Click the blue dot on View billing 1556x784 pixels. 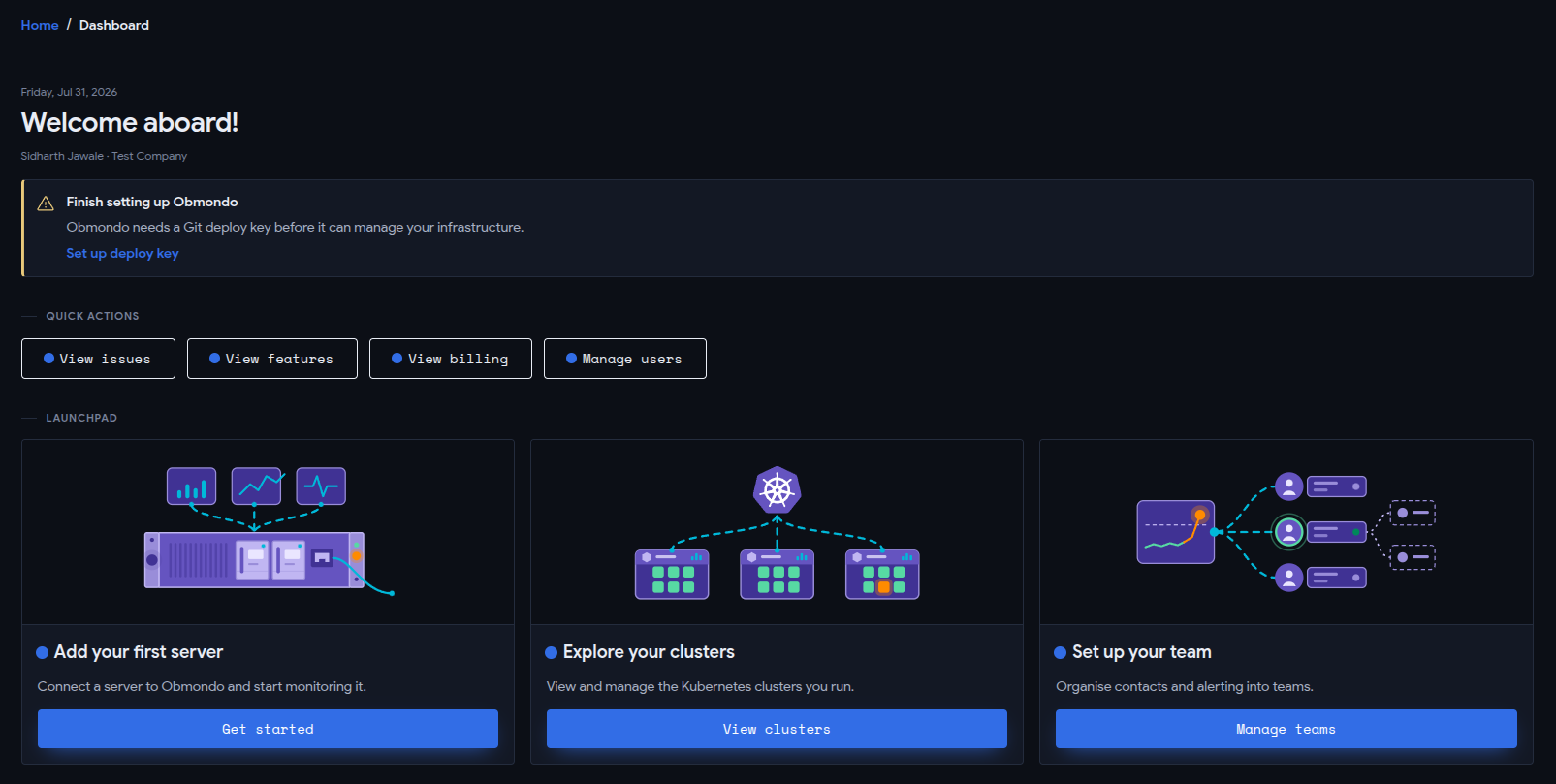[x=397, y=359]
